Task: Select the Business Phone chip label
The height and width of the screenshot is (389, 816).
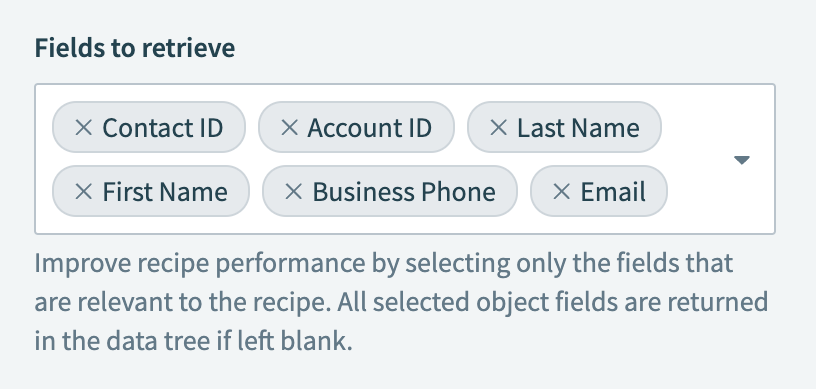Action: point(404,192)
